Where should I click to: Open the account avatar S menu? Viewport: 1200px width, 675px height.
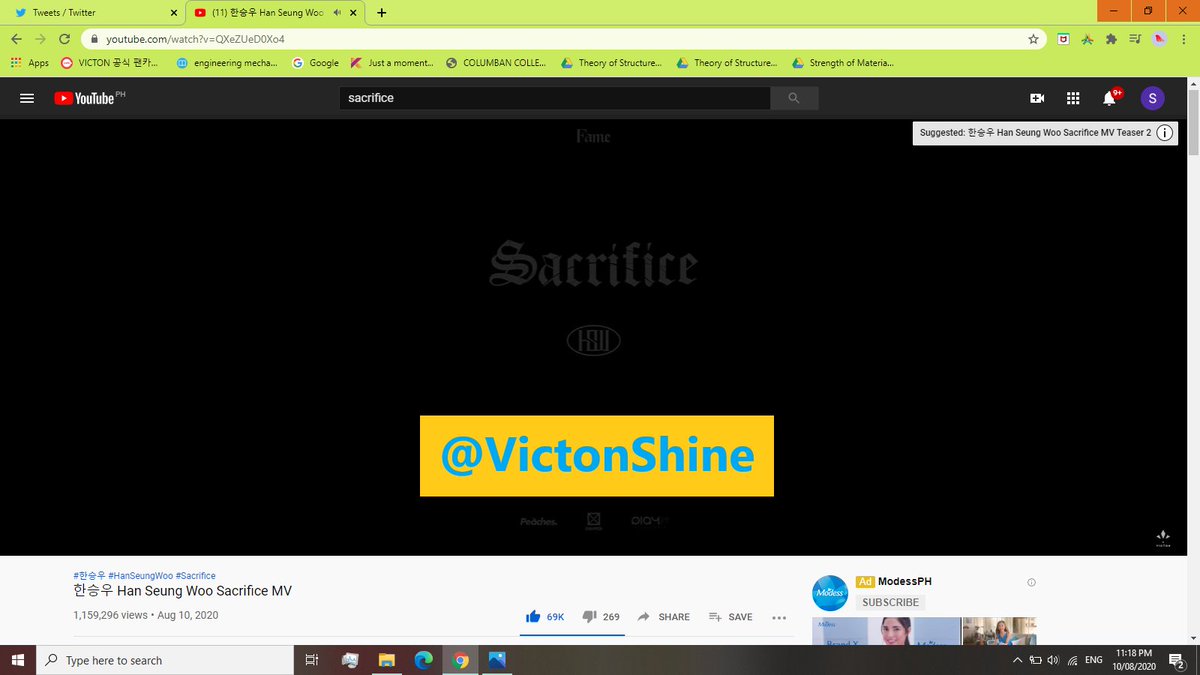pyautogui.click(x=1152, y=98)
